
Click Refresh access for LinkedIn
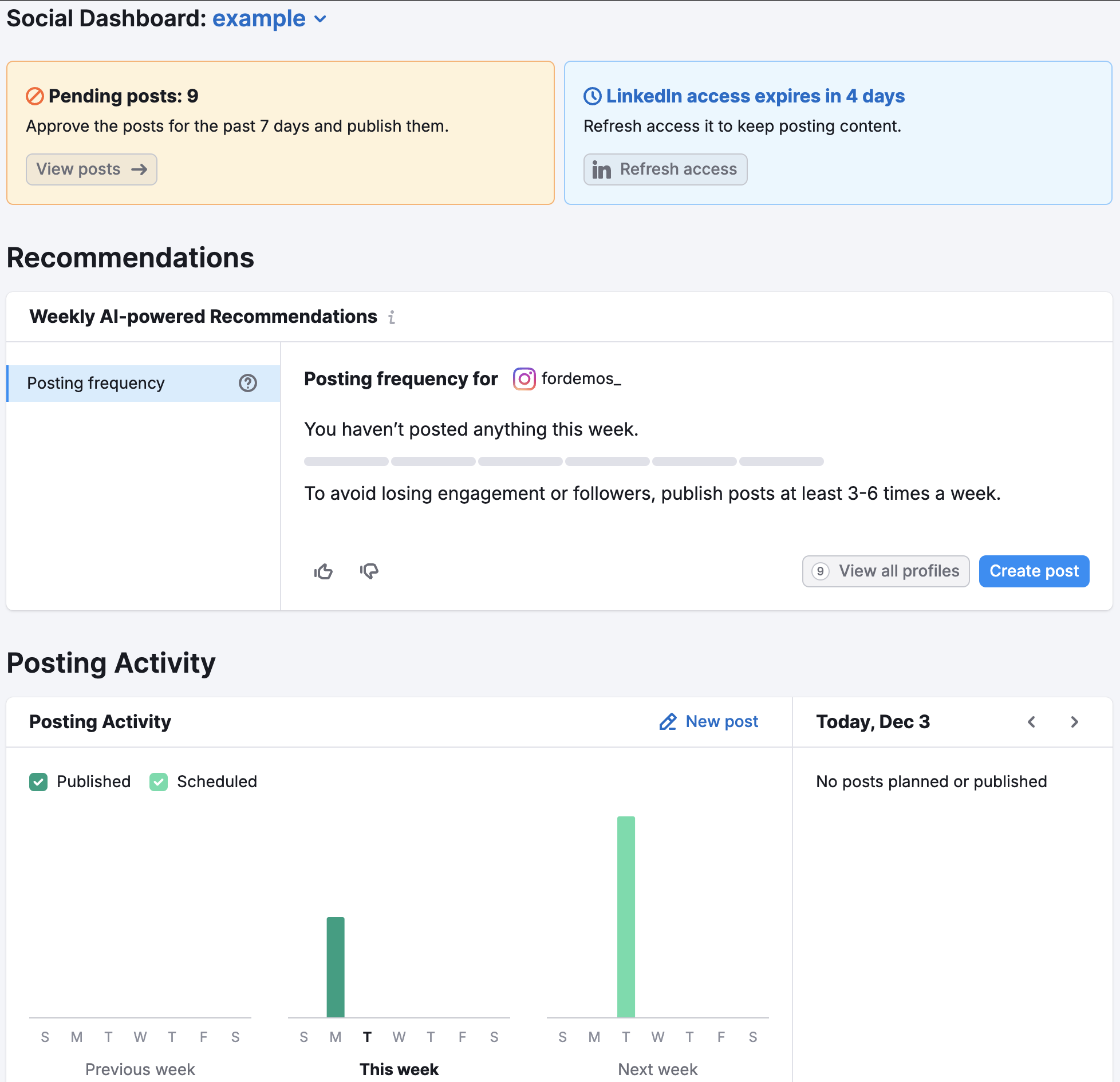tap(665, 169)
